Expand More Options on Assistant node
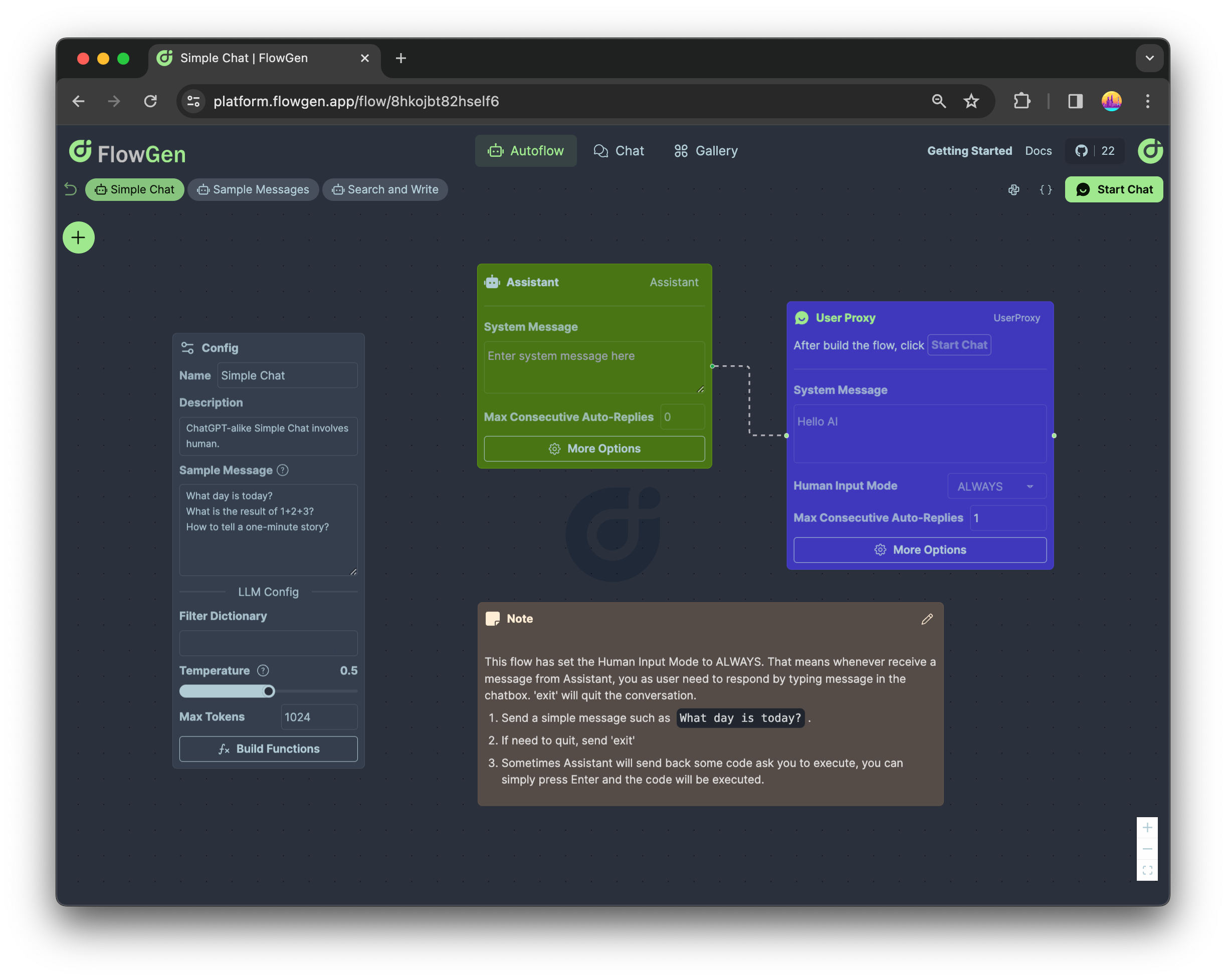 [594, 449]
